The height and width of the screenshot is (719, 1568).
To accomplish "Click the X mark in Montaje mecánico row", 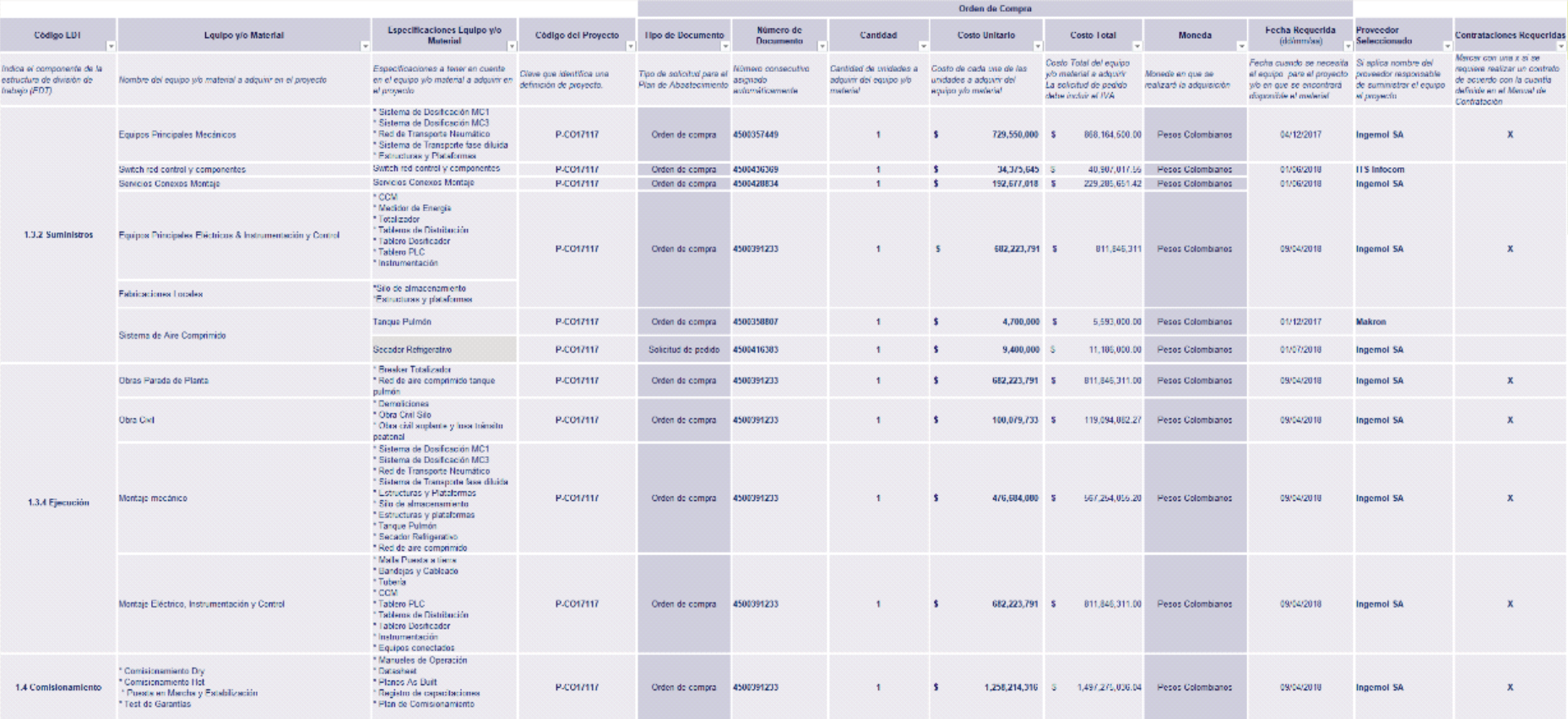I will coord(1511,498).
